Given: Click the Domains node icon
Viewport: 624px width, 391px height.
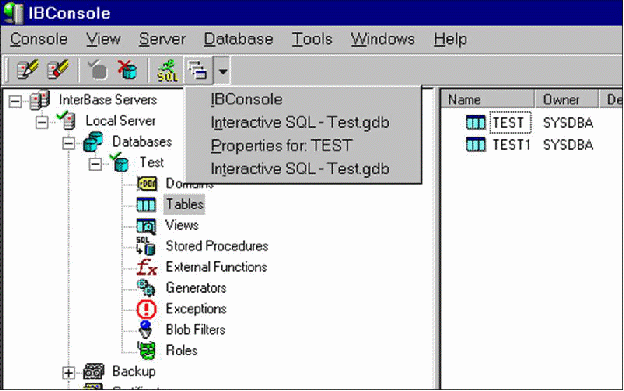Looking at the screenshot, I should point(146,183).
